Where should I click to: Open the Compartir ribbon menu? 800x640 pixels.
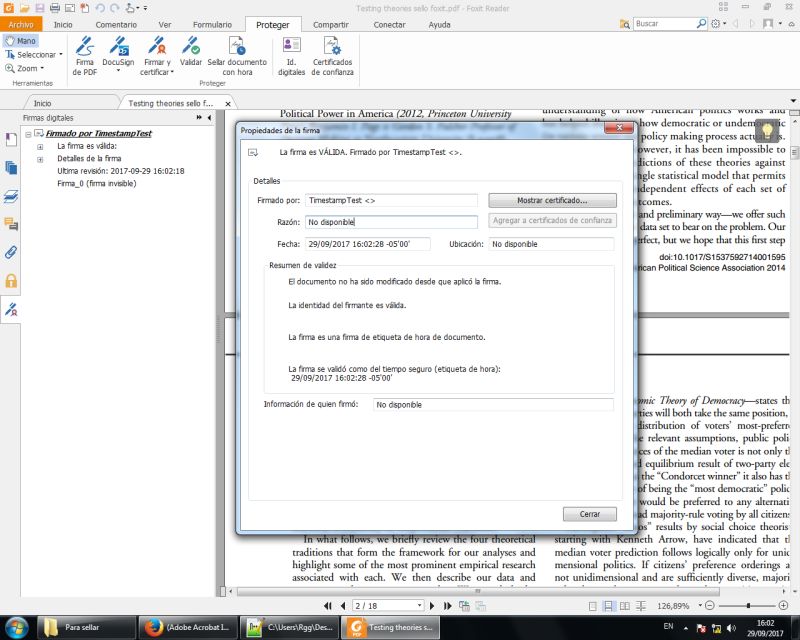[330, 24]
